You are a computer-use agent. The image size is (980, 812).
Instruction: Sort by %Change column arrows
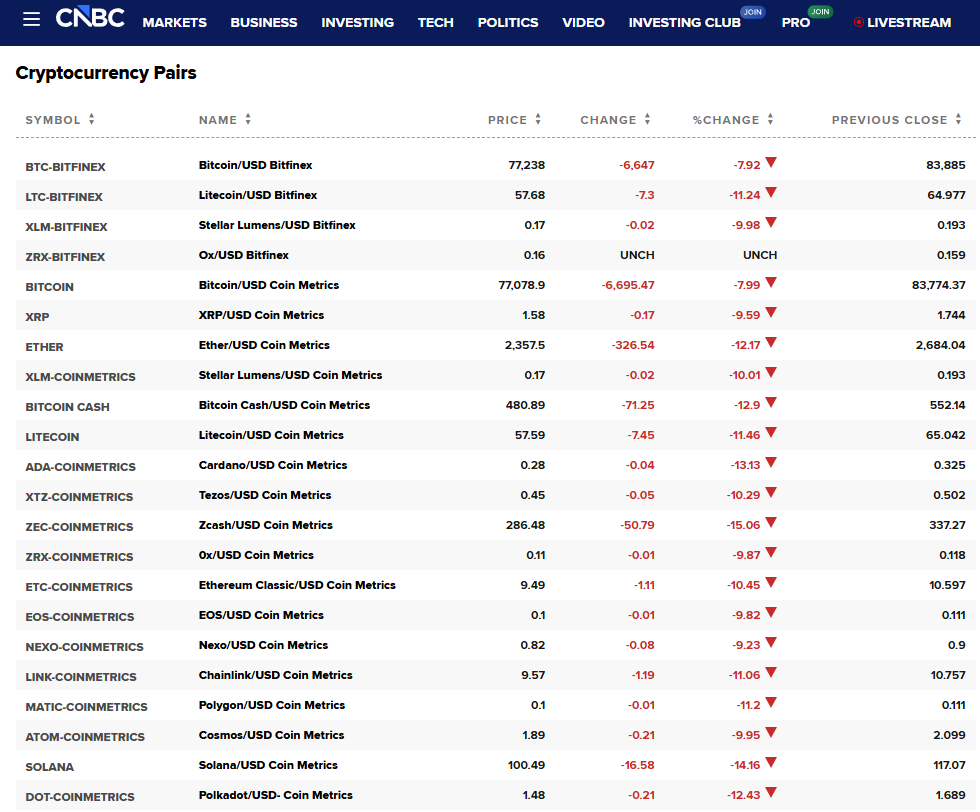coord(770,120)
